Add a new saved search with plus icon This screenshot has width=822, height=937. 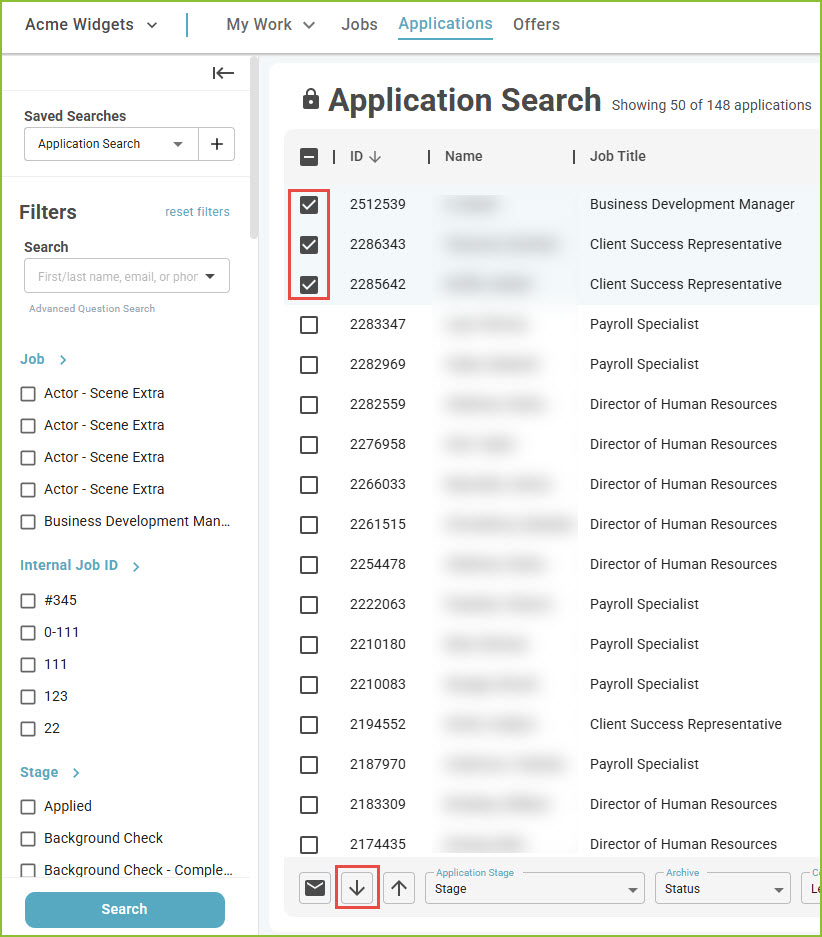coord(217,144)
